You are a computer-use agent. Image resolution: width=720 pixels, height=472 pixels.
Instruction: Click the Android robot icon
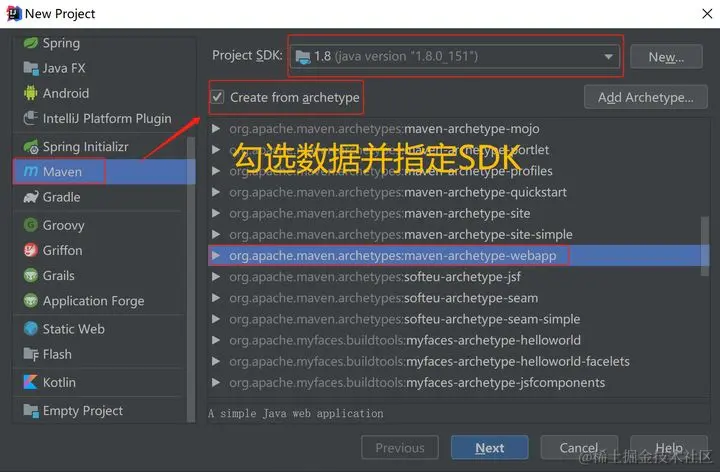click(31, 93)
